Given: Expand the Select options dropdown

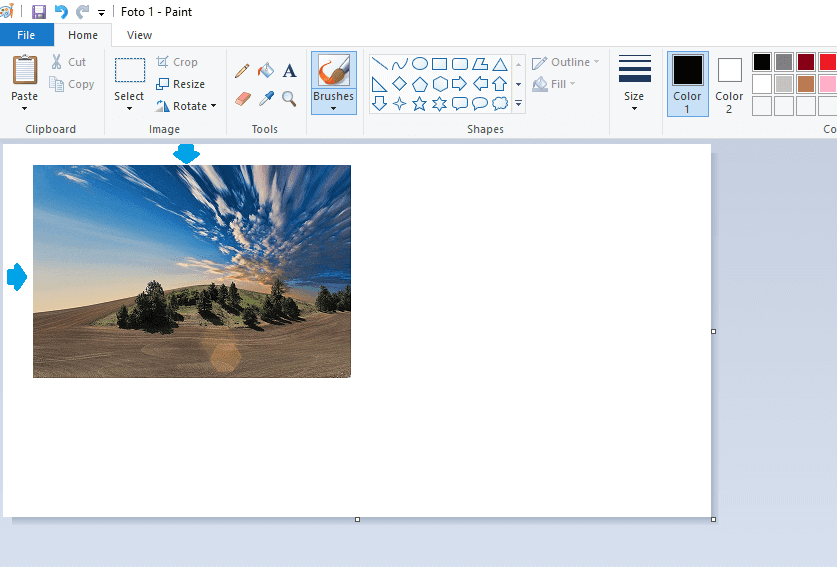Looking at the screenshot, I should tap(129, 108).
